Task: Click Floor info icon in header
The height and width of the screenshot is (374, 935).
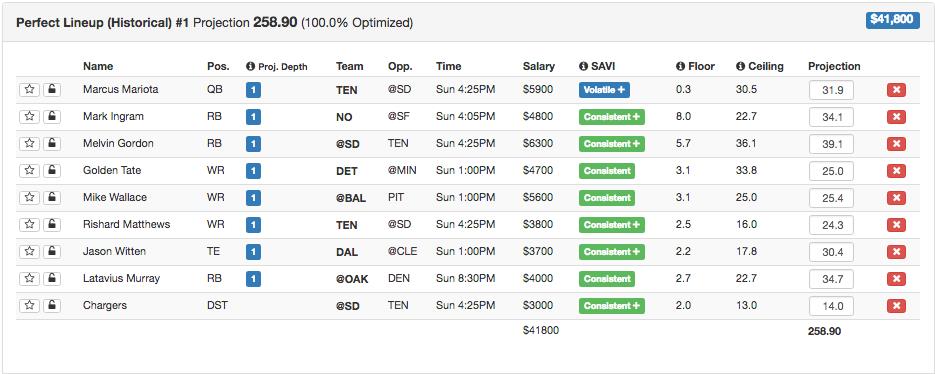Action: [680, 66]
